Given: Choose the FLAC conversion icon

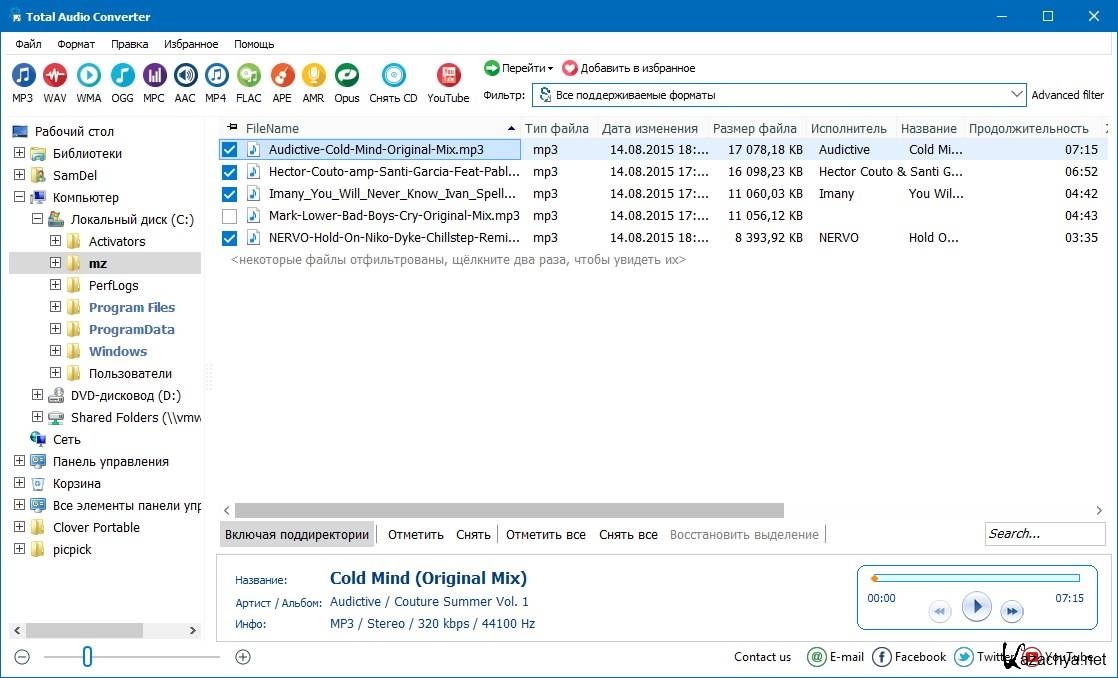Looking at the screenshot, I should point(249,76).
